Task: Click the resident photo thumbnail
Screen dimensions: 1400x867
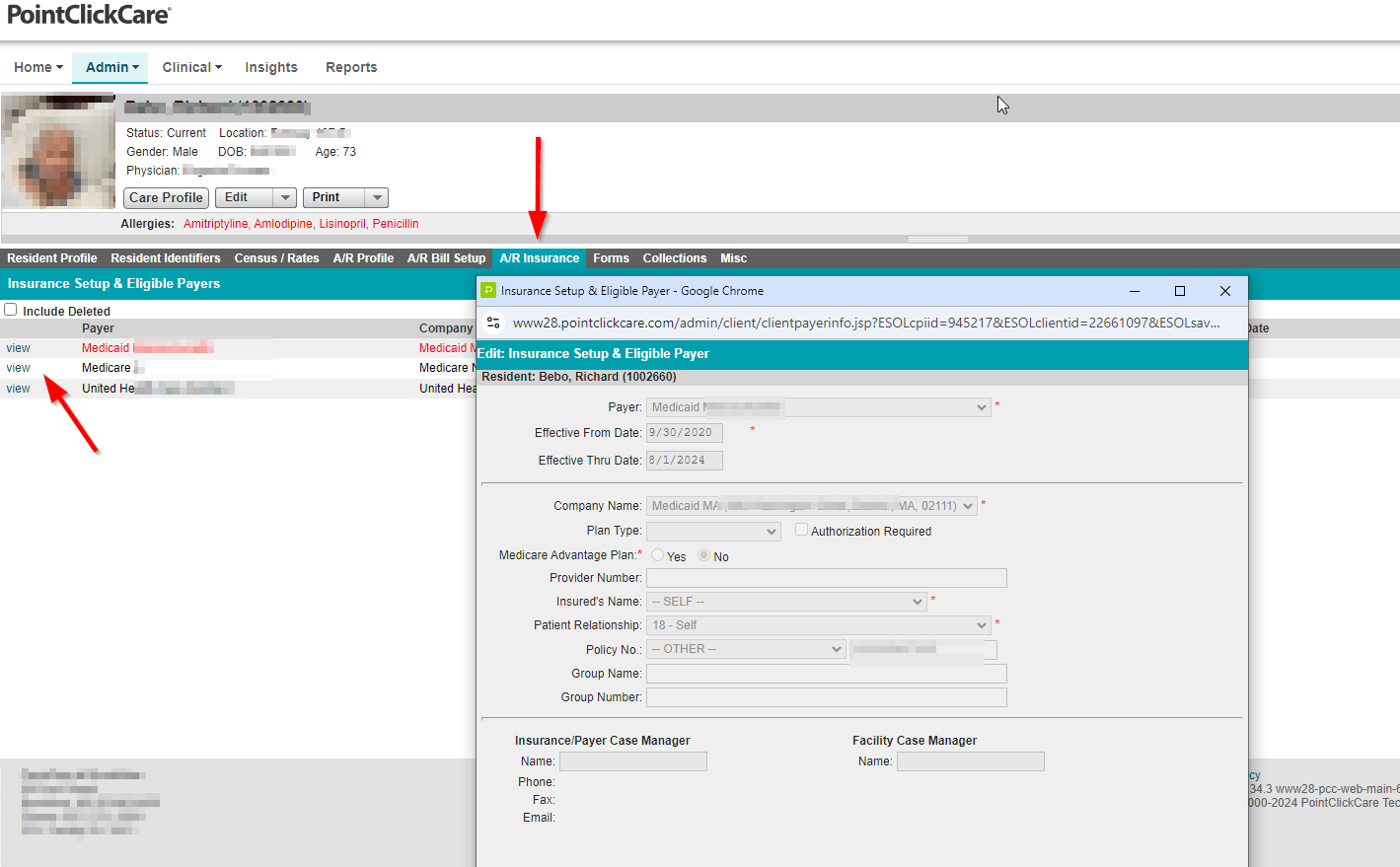Action: pyautogui.click(x=59, y=151)
